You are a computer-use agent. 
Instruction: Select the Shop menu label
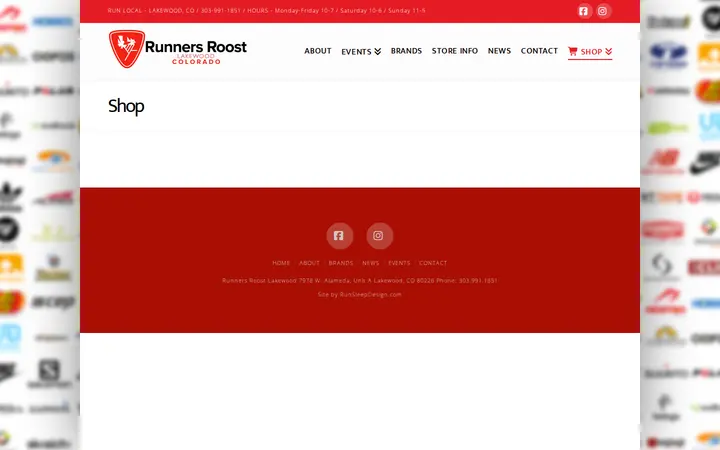[591, 51]
